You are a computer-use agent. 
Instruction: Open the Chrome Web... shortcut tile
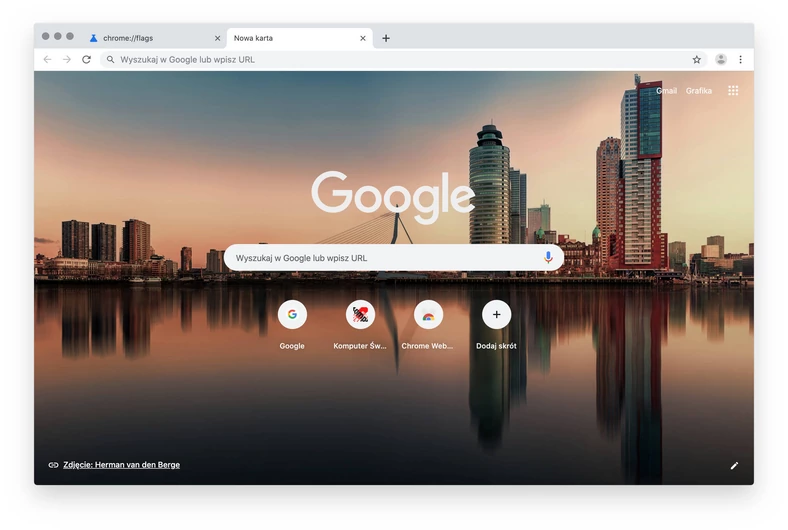pos(428,324)
